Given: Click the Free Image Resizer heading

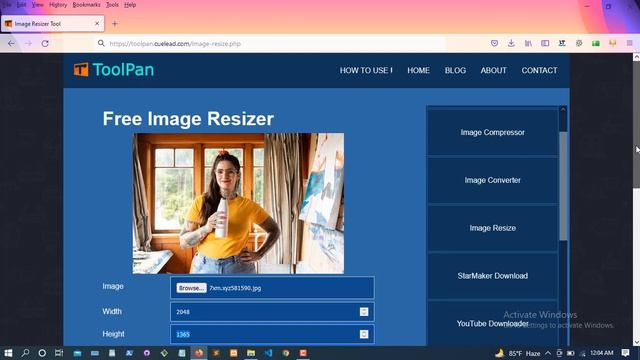Looking at the screenshot, I should click(x=188, y=119).
